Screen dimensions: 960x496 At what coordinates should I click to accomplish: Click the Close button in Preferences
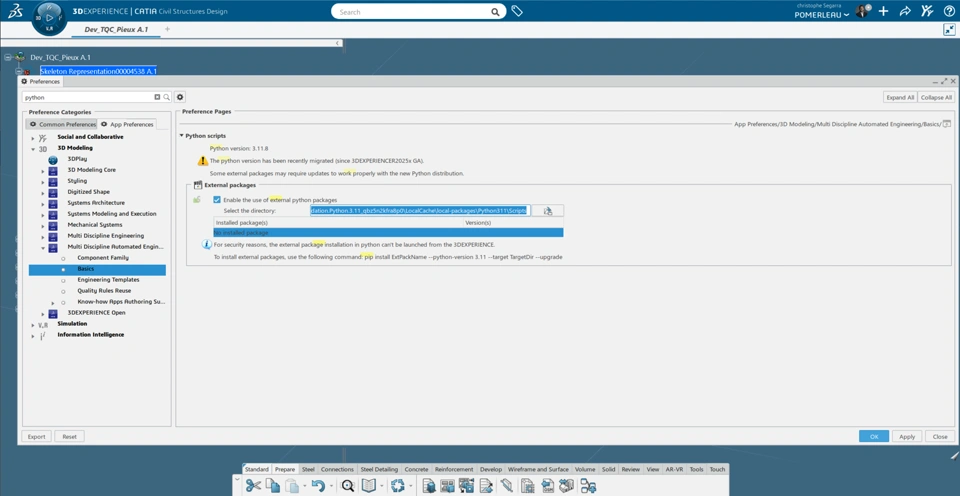click(x=940, y=437)
